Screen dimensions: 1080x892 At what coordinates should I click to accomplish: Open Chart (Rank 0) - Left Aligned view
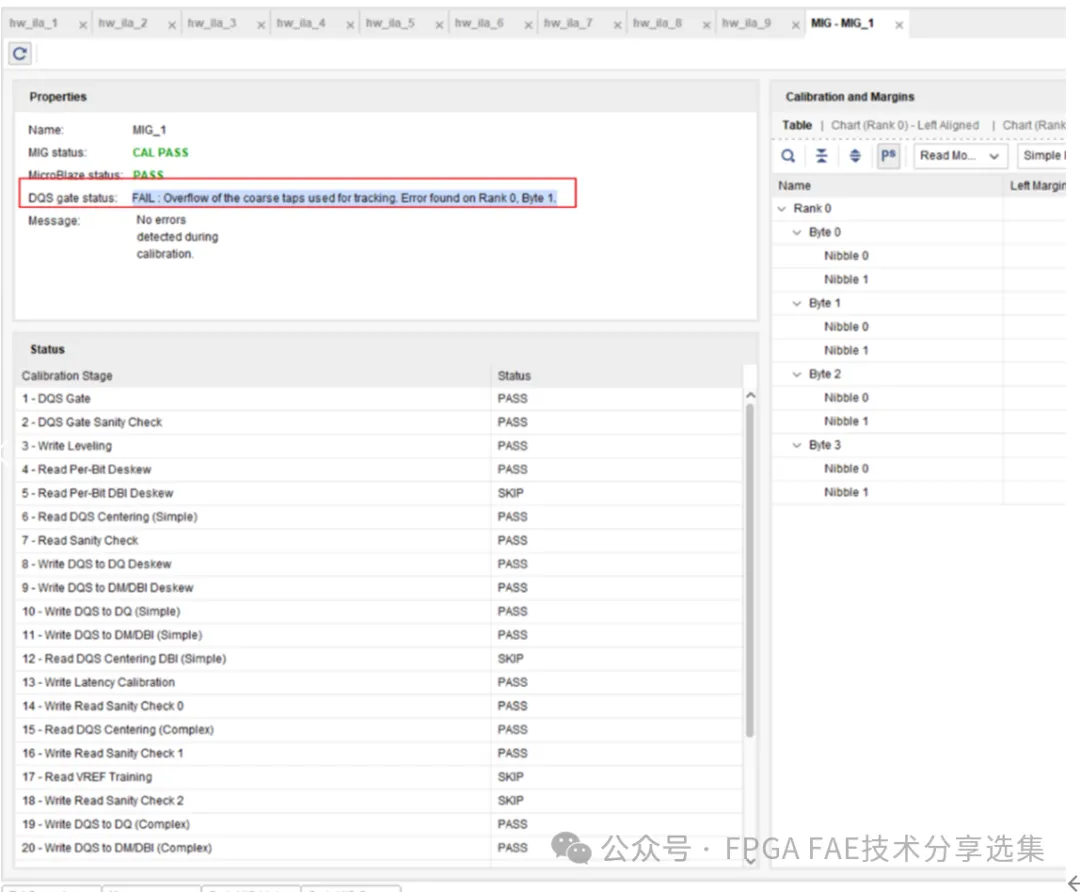pyautogui.click(x=904, y=125)
